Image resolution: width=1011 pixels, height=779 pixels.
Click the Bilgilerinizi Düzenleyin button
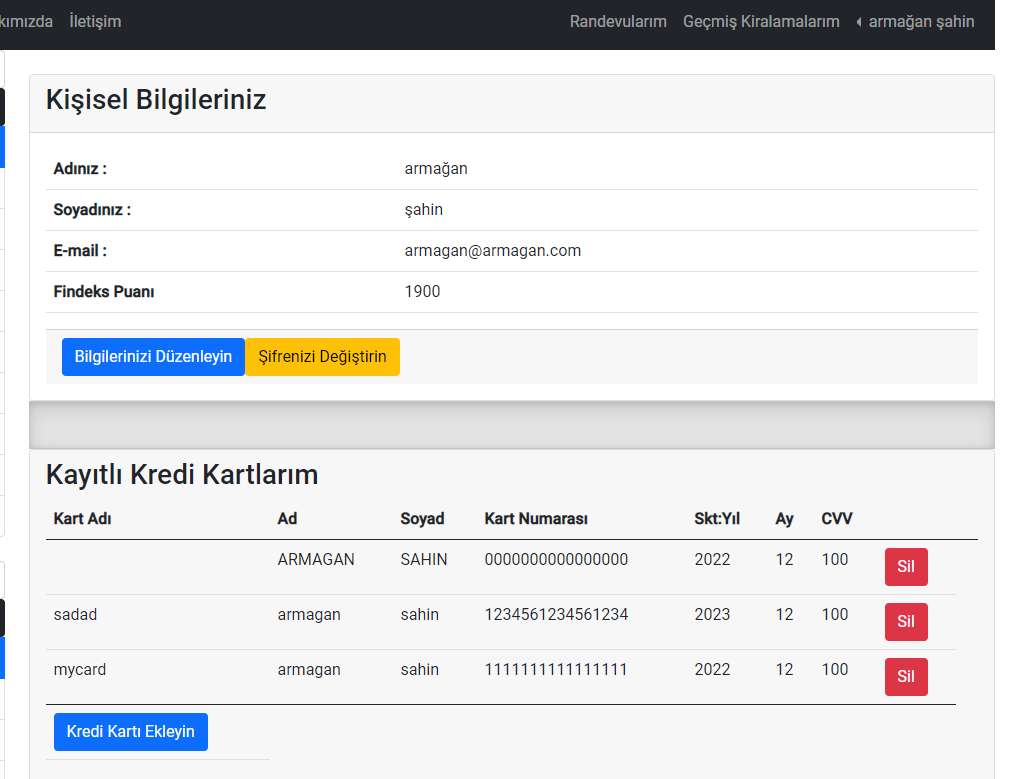[152, 356]
